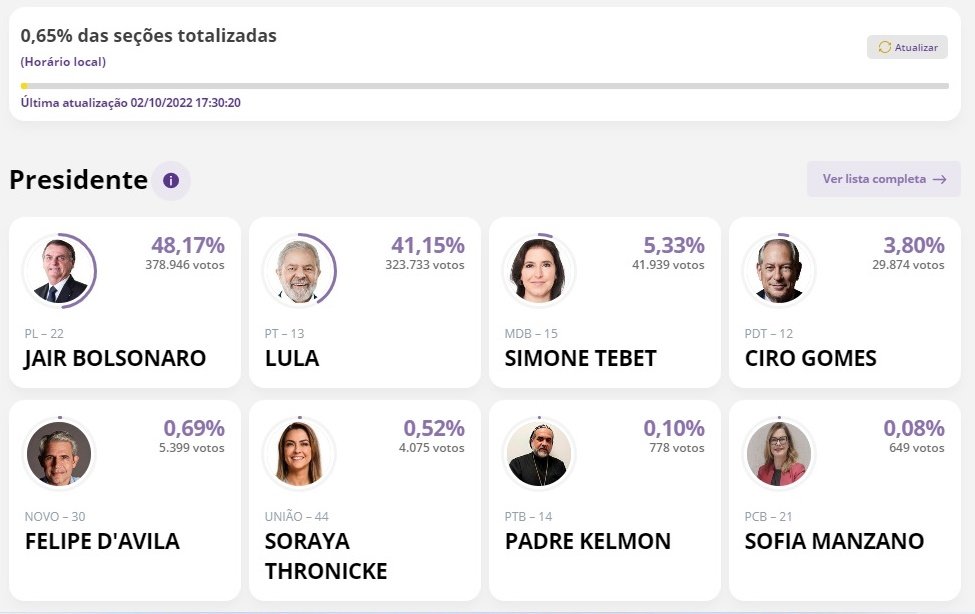975x614 pixels.
Task: Click the sections totalized progress bar
Action: (x=485, y=86)
